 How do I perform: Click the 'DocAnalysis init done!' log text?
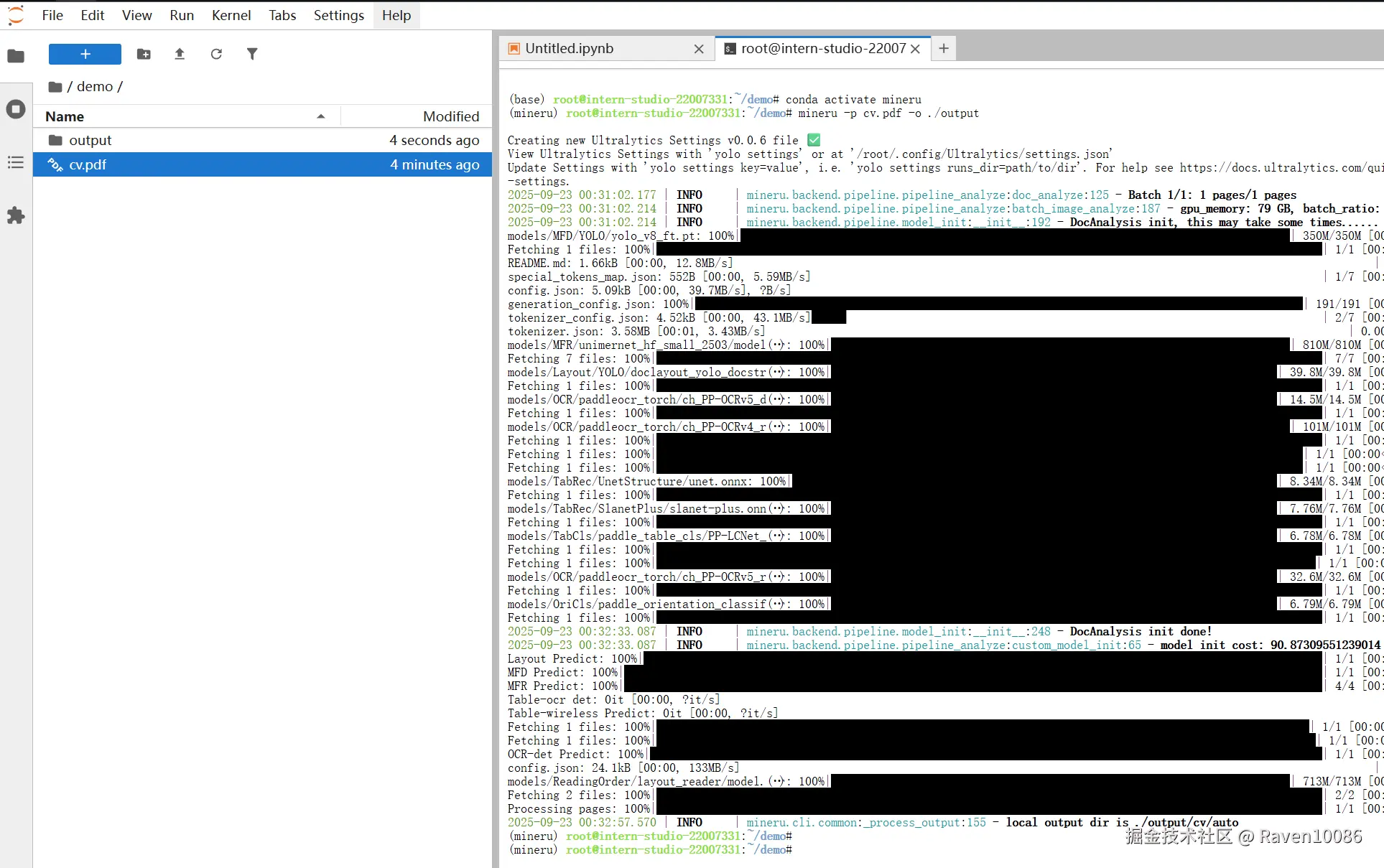[x=1141, y=632]
